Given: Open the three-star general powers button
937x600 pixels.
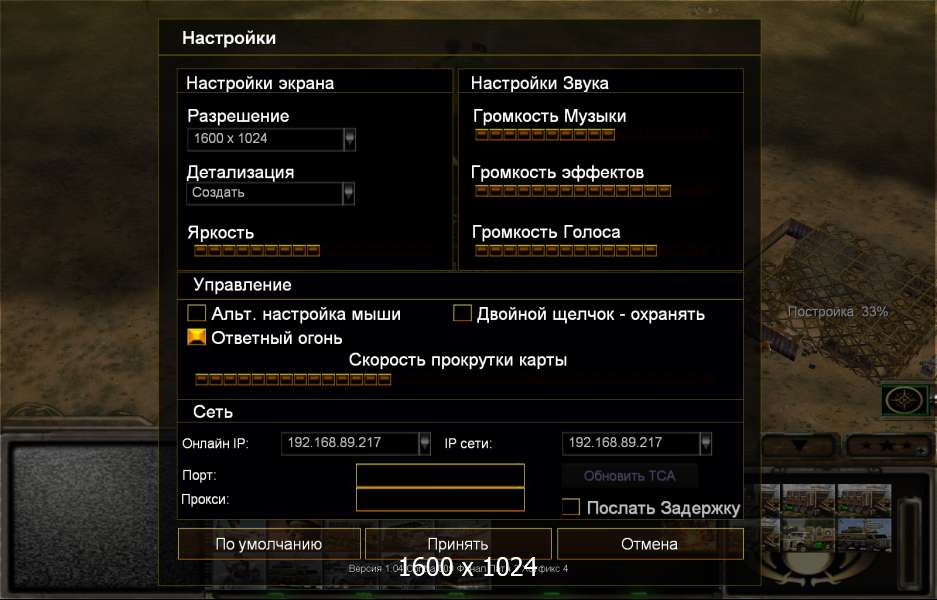Looking at the screenshot, I should click(887, 446).
